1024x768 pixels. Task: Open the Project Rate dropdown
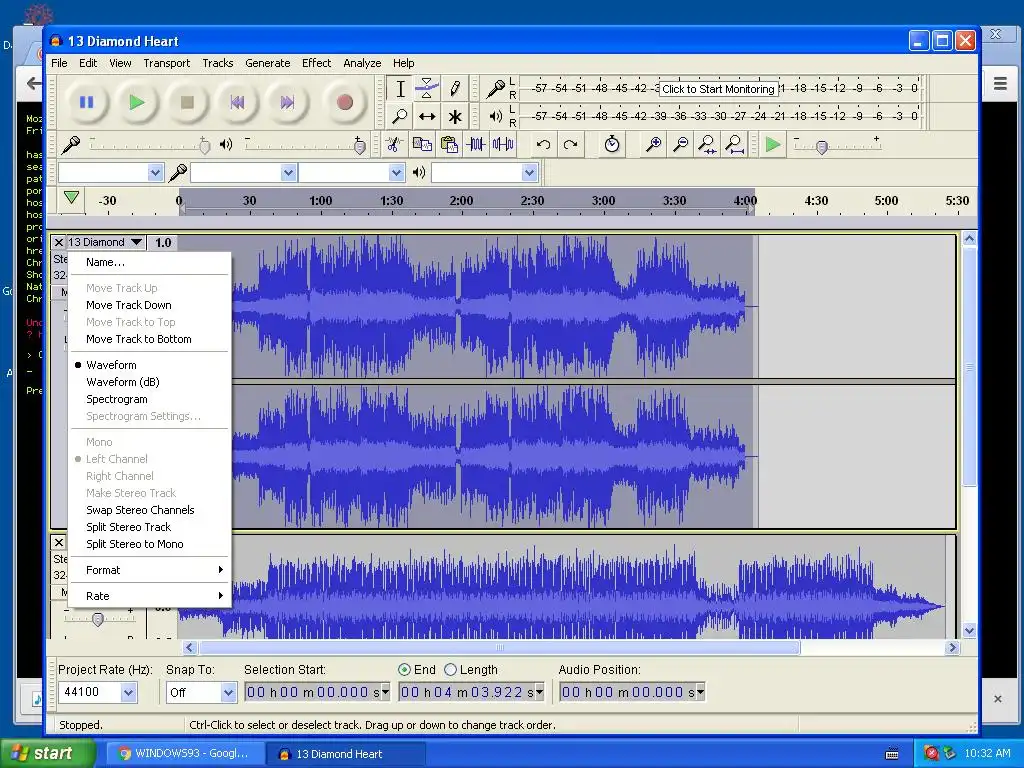[x=128, y=692]
